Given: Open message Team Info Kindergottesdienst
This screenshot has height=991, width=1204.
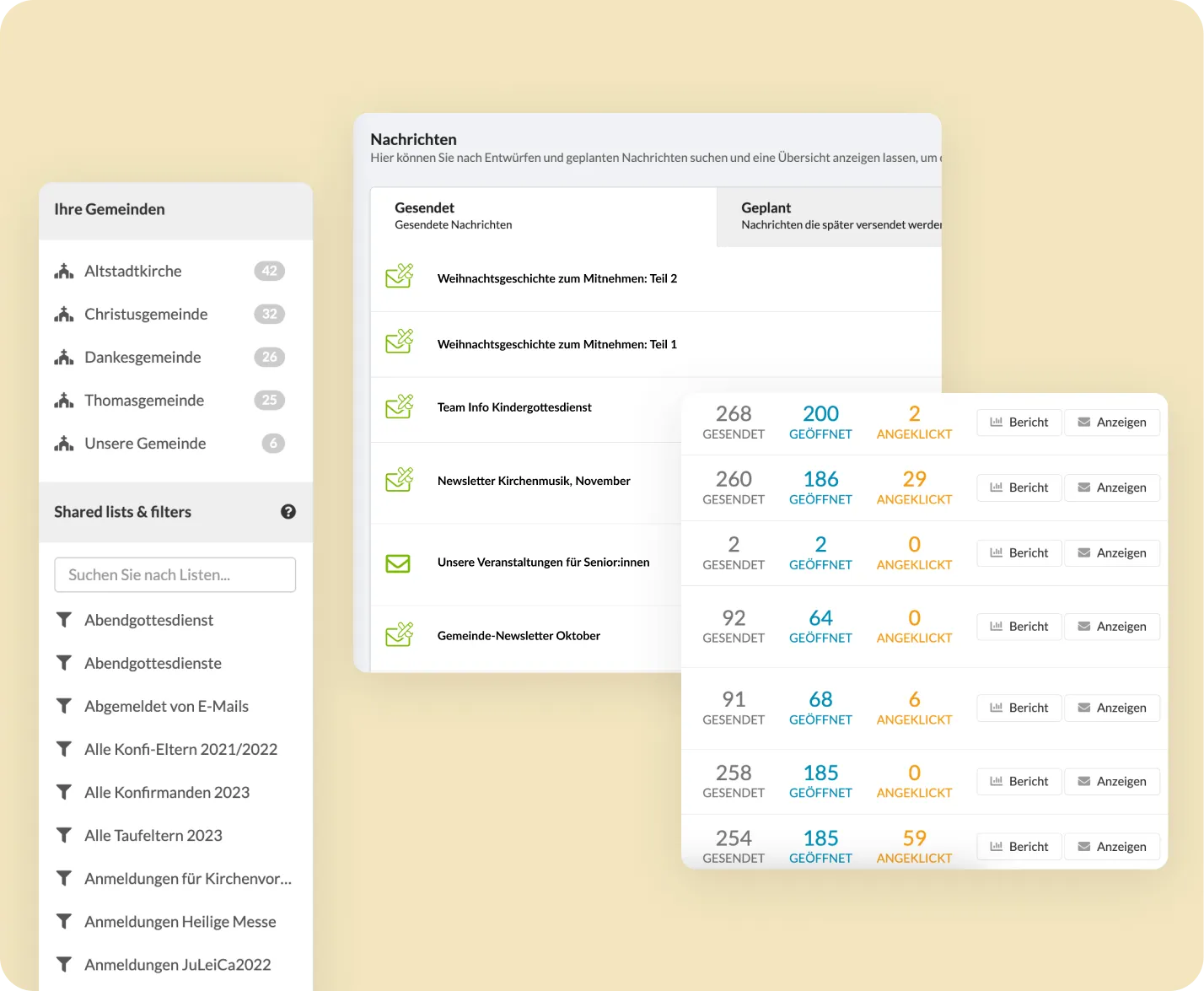Looking at the screenshot, I should pyautogui.click(x=514, y=407).
